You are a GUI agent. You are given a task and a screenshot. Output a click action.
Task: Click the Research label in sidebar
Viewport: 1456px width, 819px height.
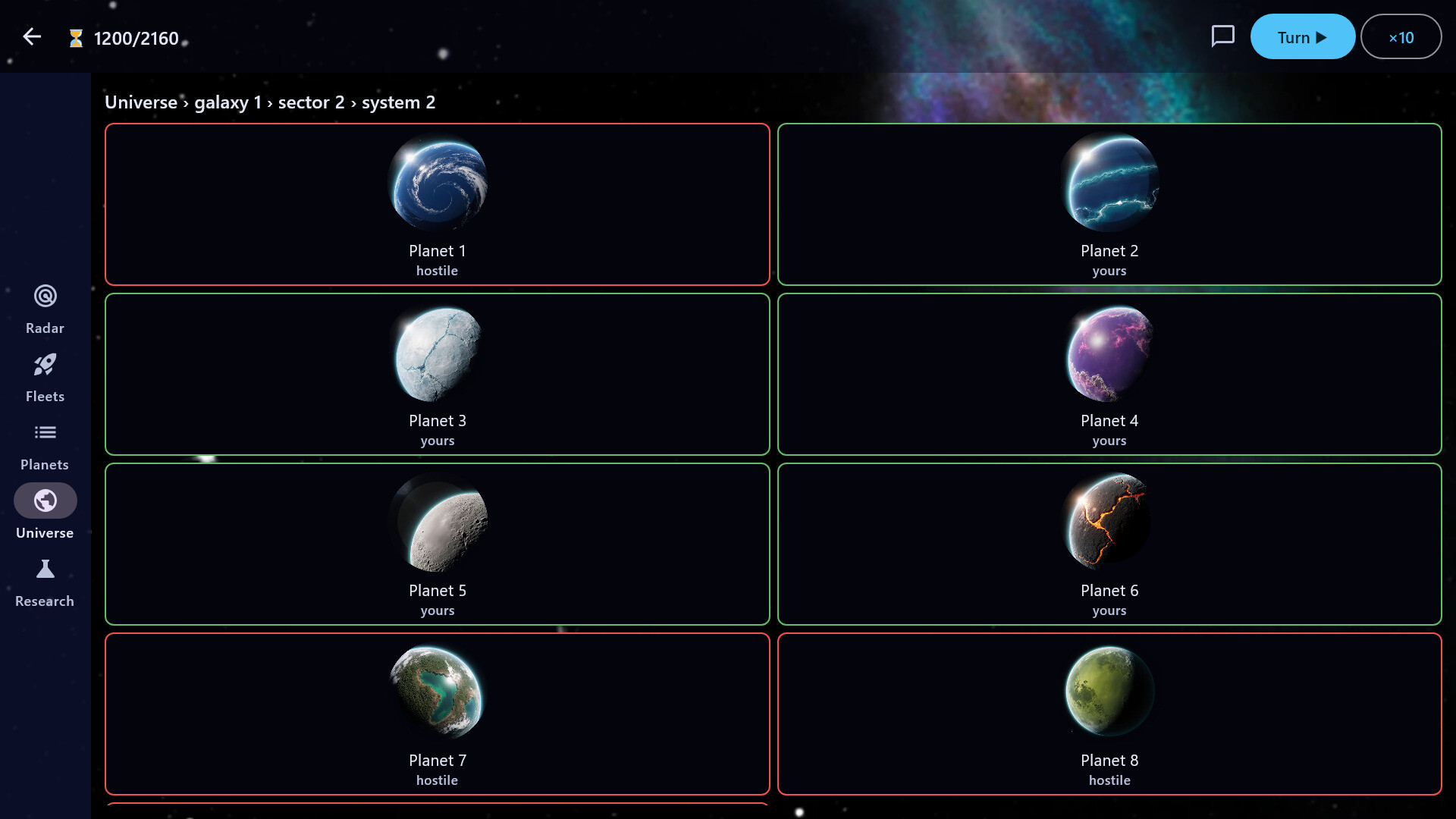point(45,601)
